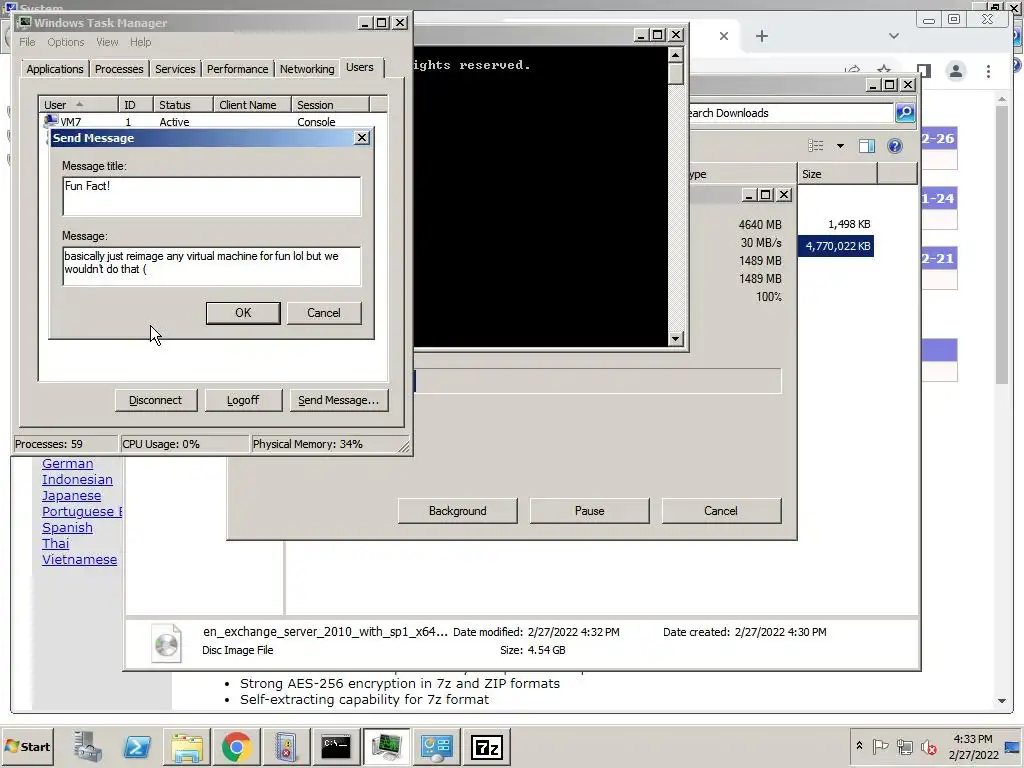Select the Task Manager taskbar icon

point(387,746)
